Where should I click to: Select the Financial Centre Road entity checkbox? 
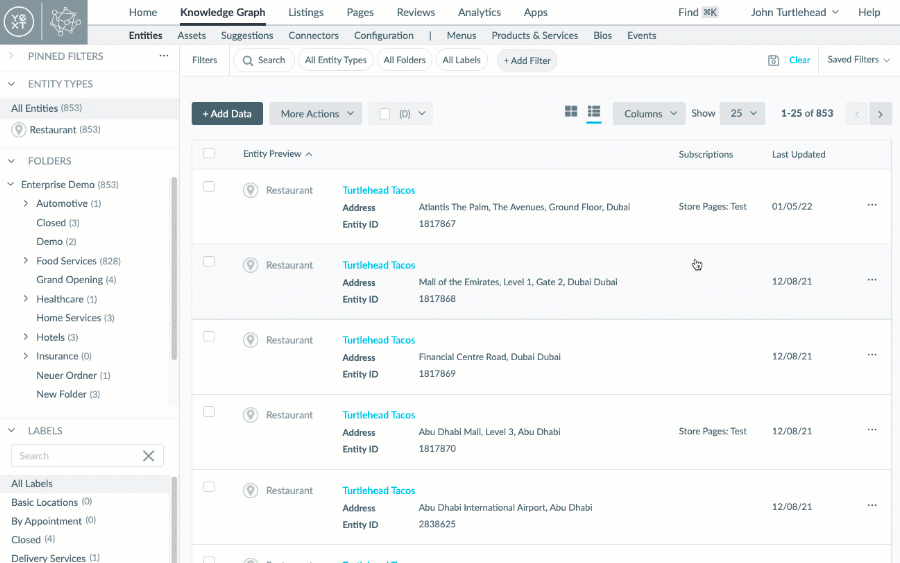click(x=209, y=336)
